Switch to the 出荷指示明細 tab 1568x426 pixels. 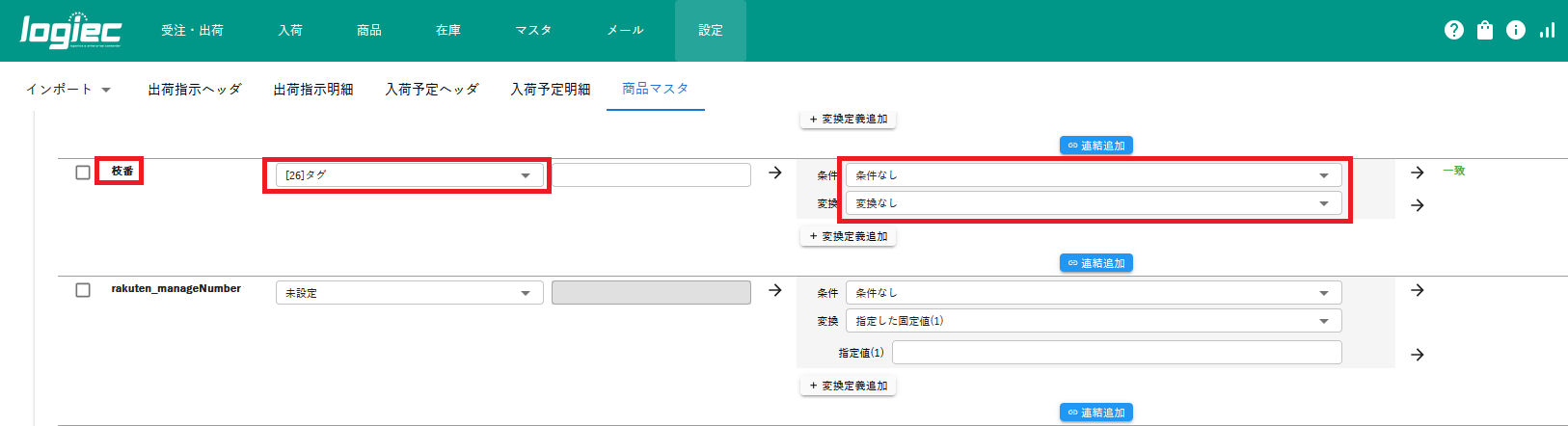[312, 90]
